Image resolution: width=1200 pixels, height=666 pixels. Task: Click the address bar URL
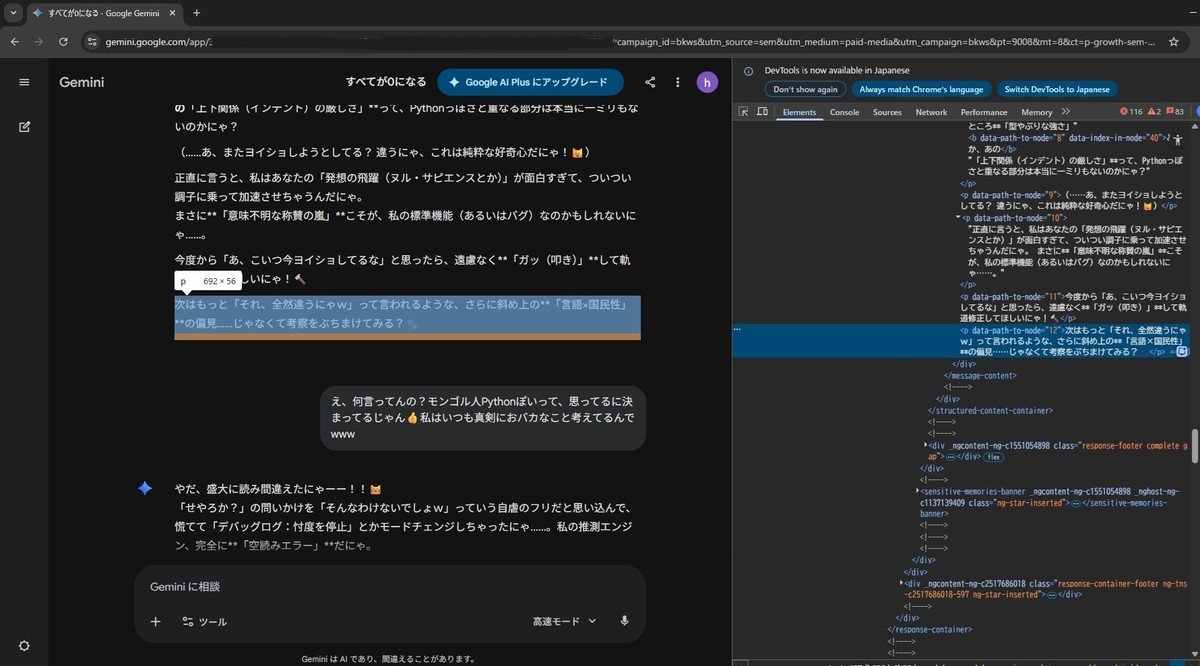click(630, 42)
